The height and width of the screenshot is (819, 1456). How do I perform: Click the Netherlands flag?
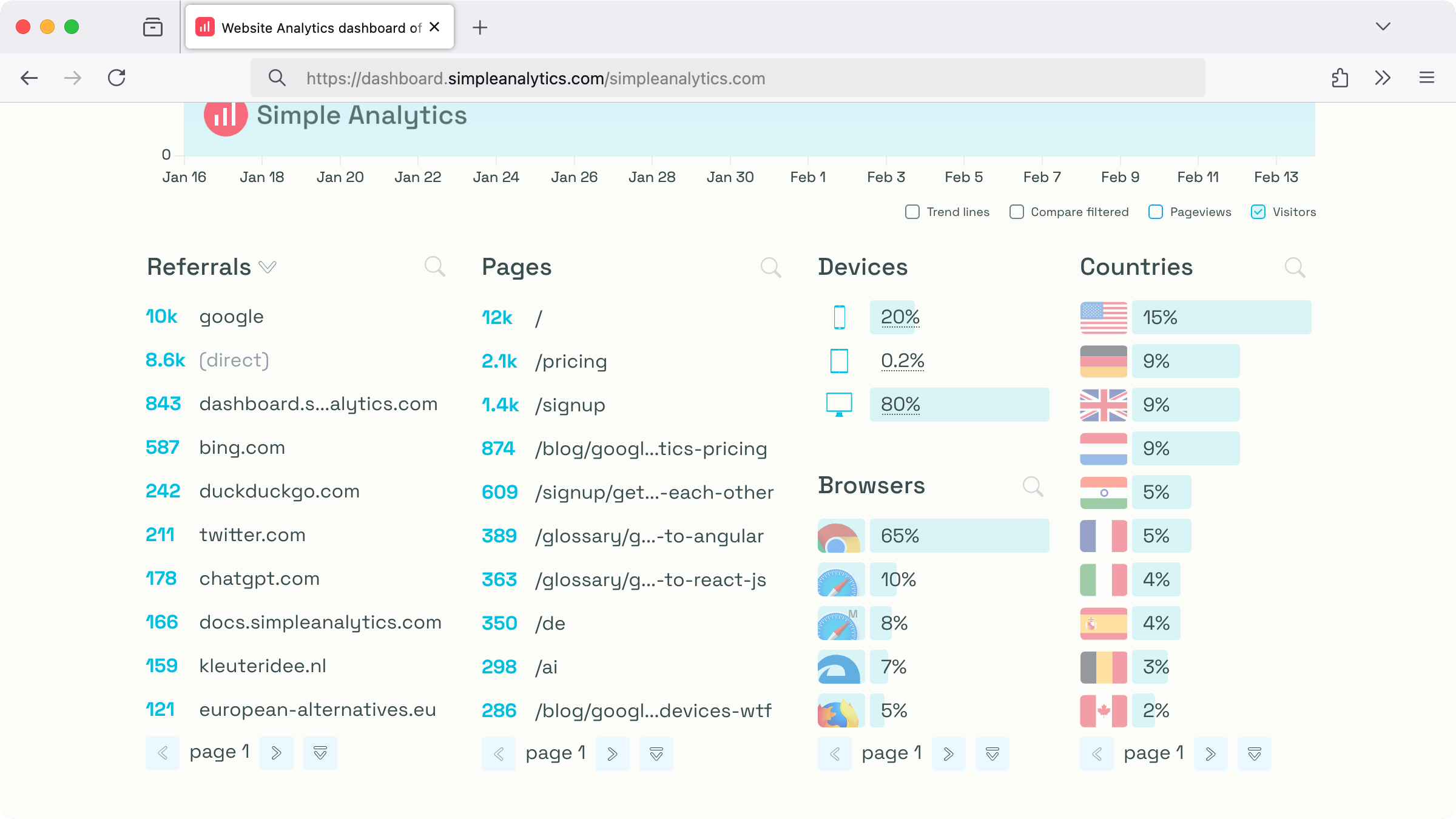(x=1104, y=448)
